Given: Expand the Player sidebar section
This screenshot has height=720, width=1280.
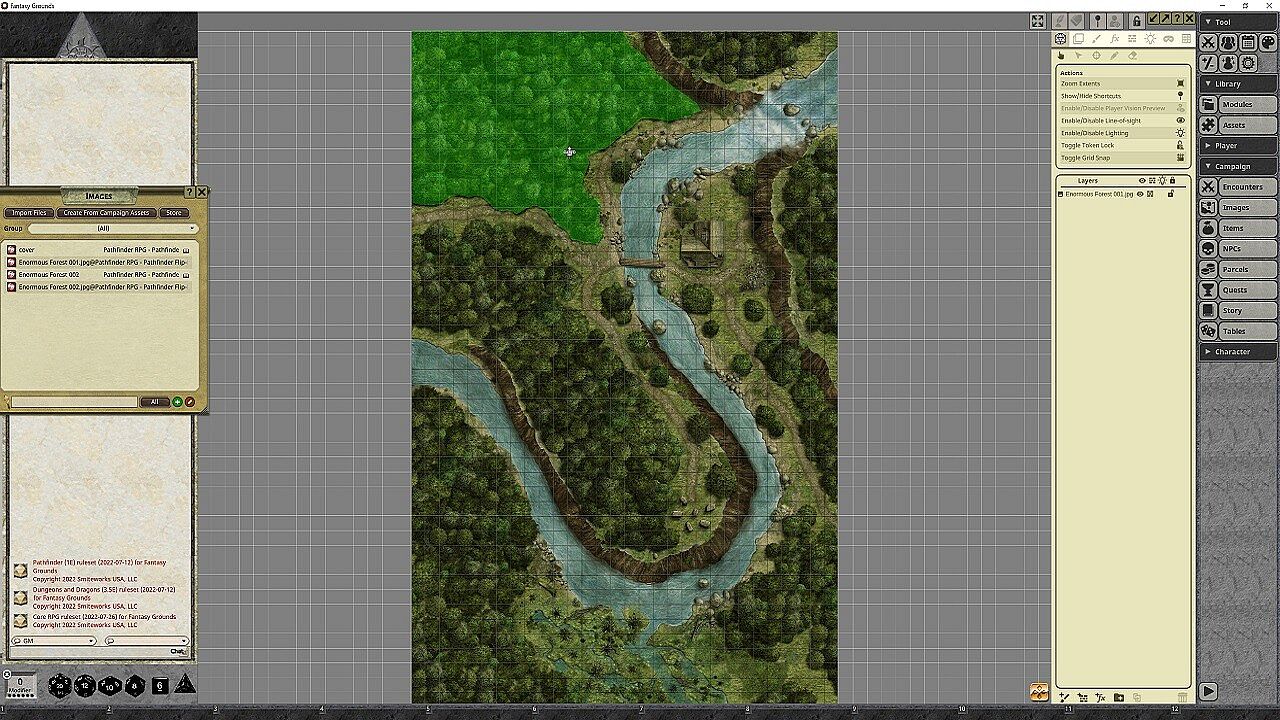Looking at the screenshot, I should (1238, 146).
